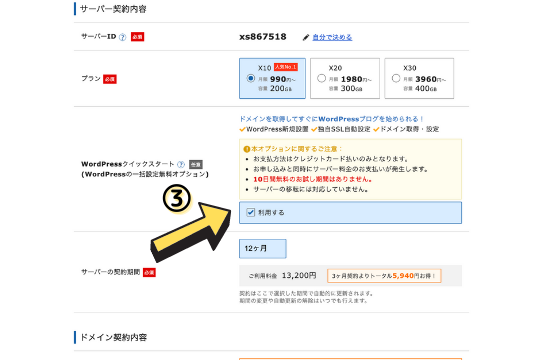Open help icon next to サーバーID
The height and width of the screenshot is (360, 542).
point(122,37)
